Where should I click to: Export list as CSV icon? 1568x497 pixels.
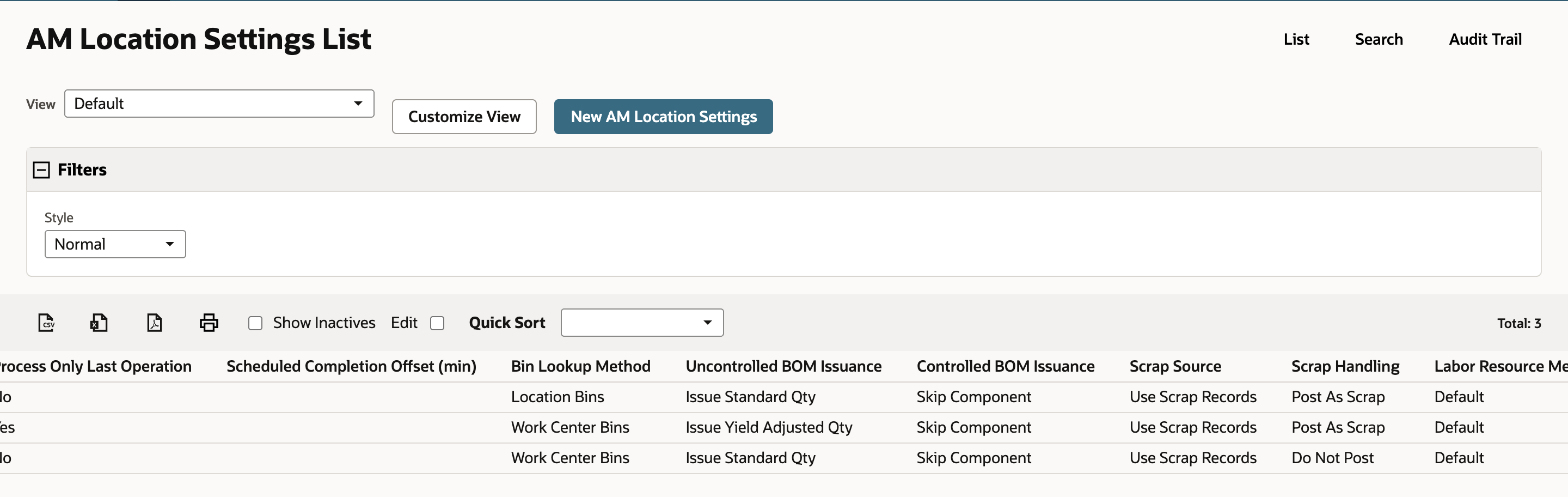46,322
